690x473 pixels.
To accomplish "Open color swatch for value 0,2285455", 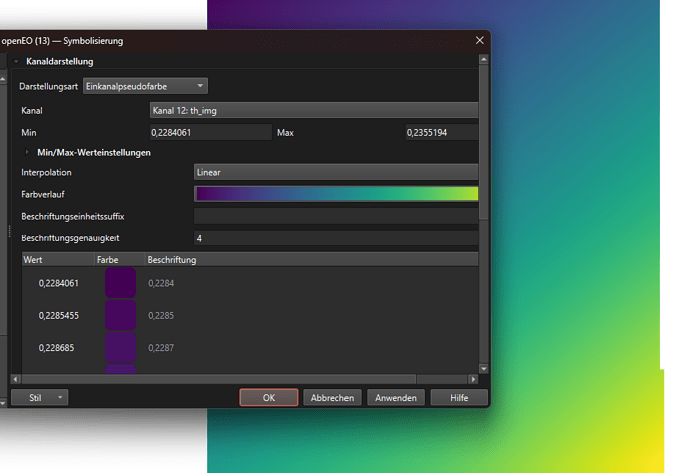I will (120, 315).
